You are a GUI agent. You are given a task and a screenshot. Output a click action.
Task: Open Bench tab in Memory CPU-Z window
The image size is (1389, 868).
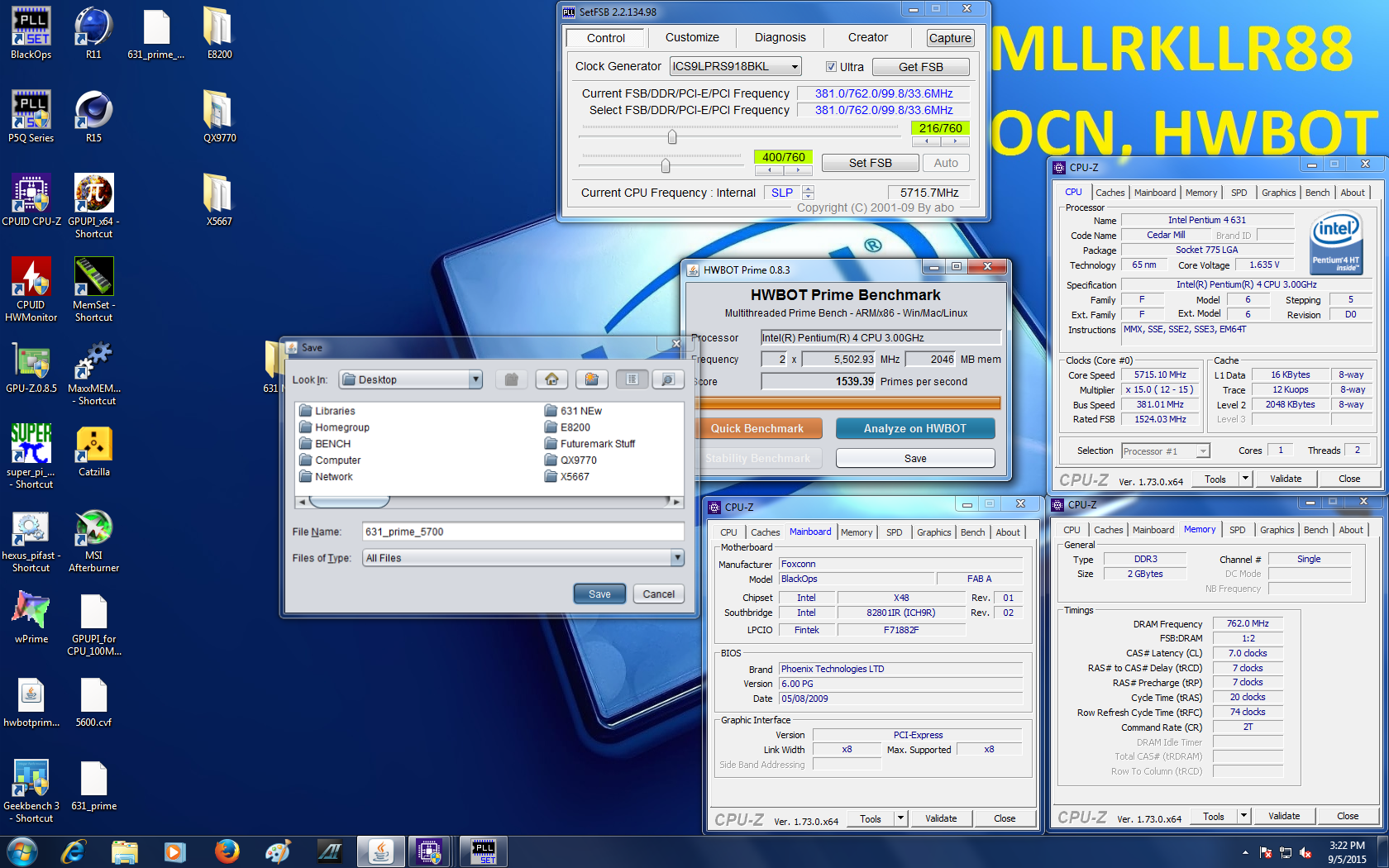pyautogui.click(x=1315, y=530)
